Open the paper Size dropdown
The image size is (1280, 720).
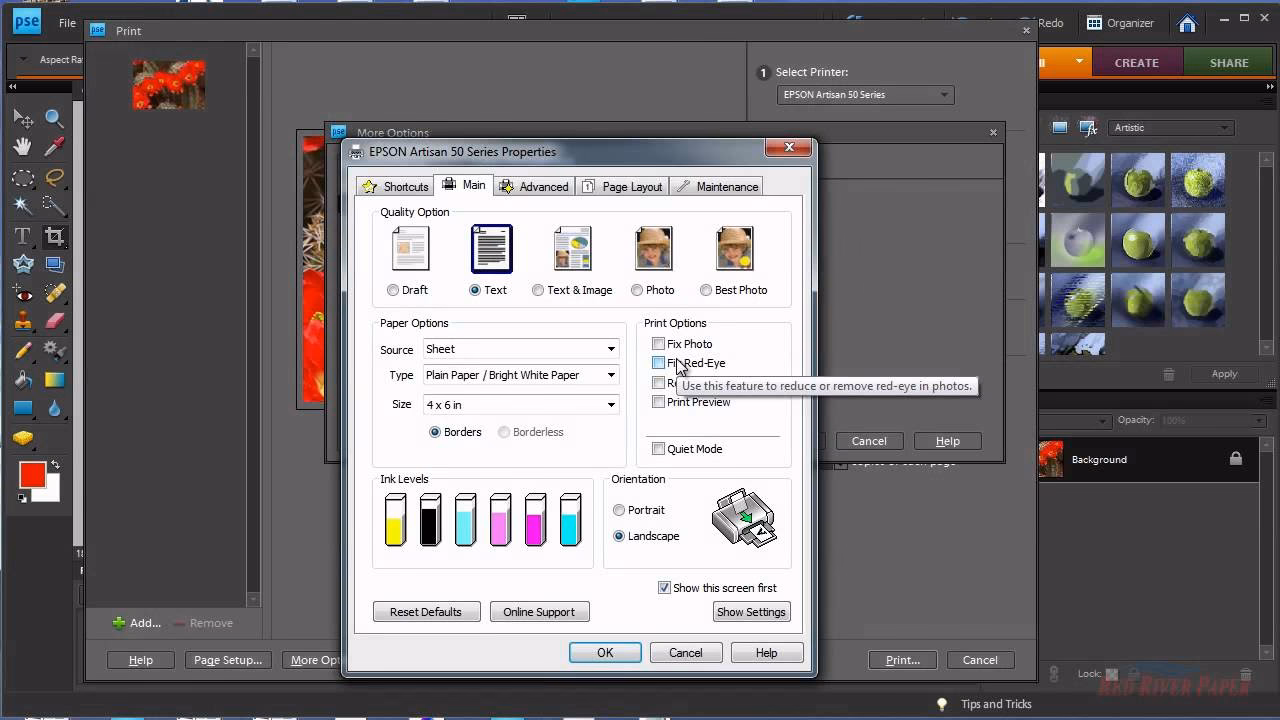(x=610, y=405)
